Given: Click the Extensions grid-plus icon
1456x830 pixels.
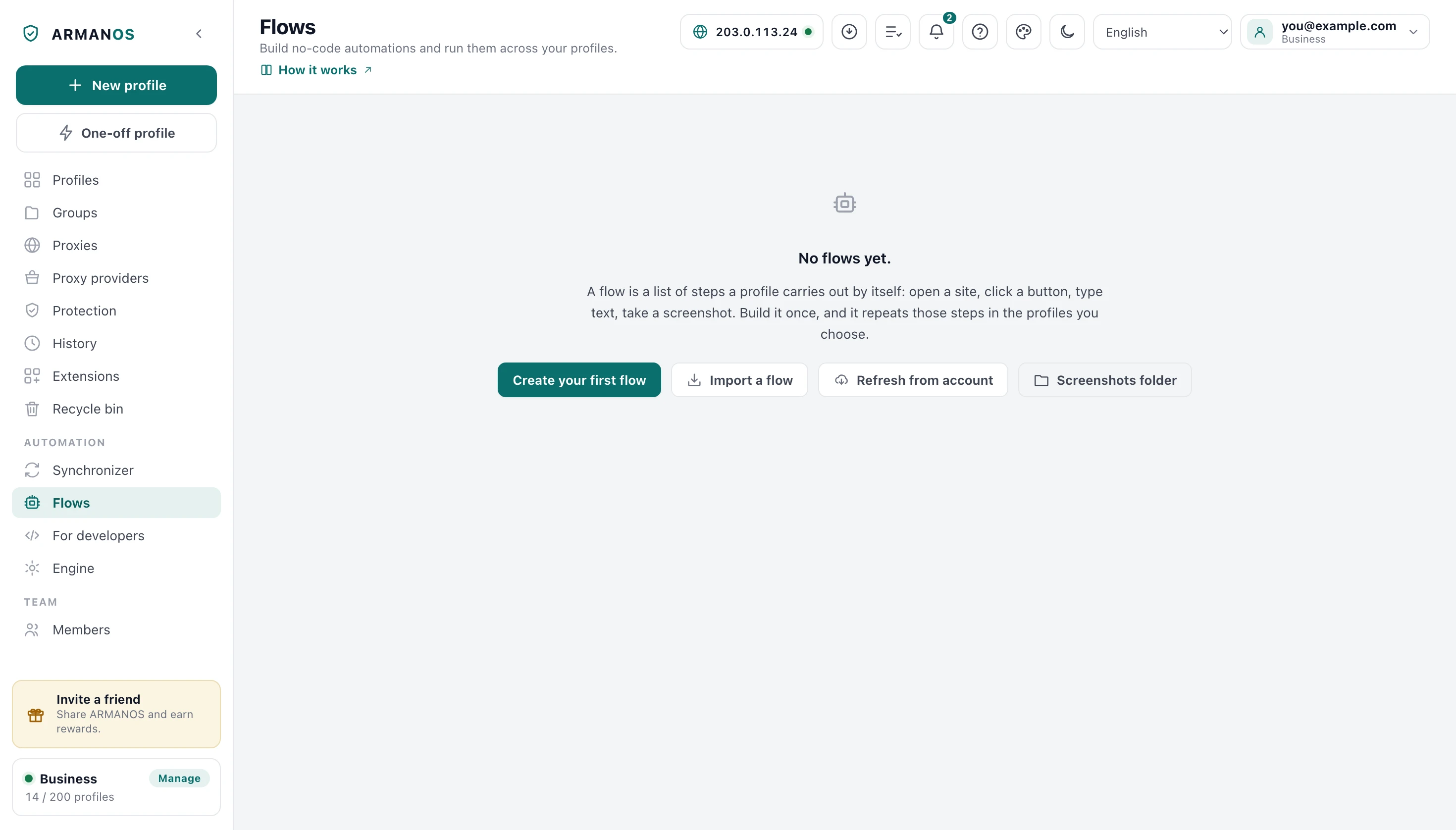Looking at the screenshot, I should [x=32, y=376].
